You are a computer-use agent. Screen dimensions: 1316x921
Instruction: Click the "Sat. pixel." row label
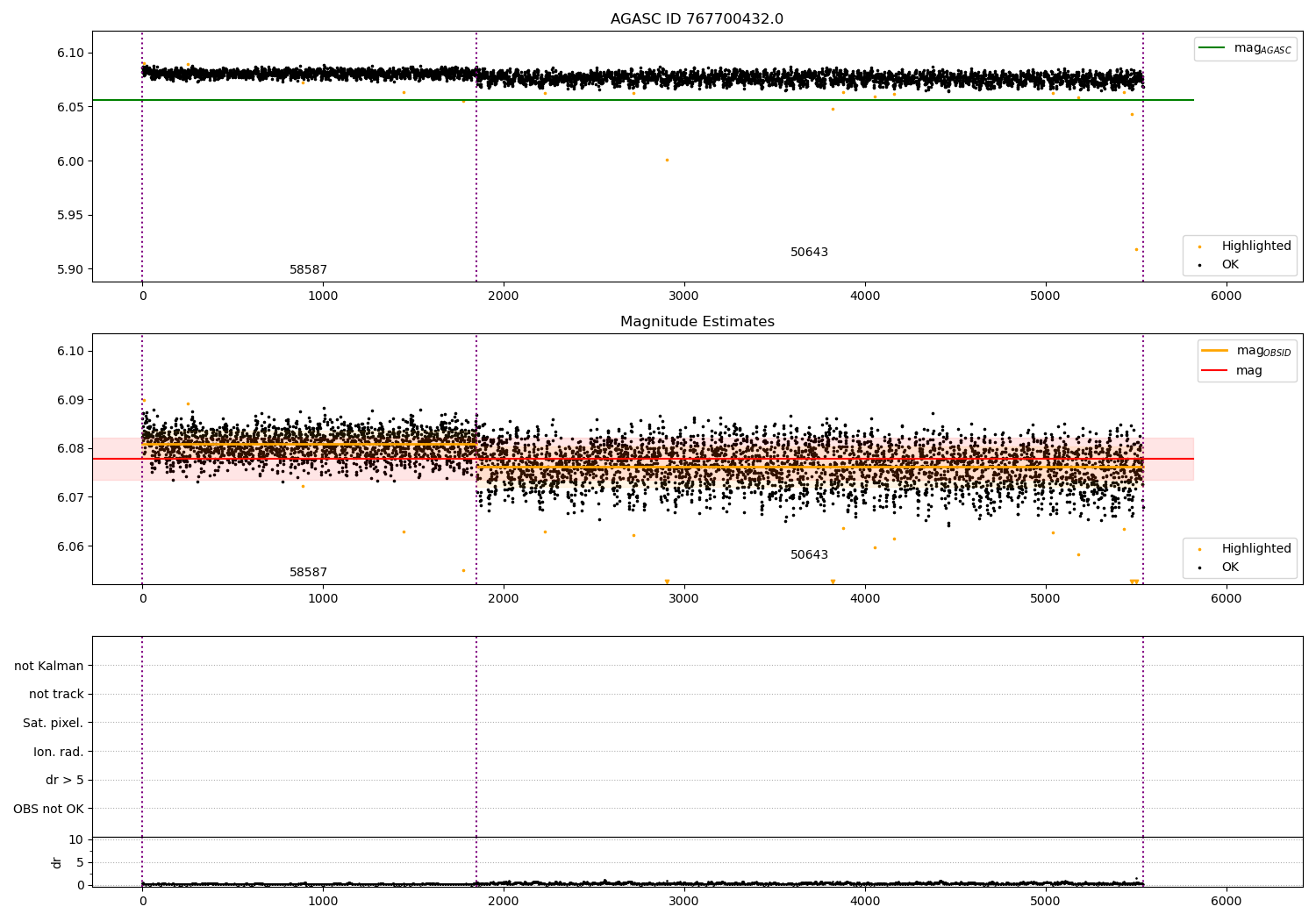54,724
